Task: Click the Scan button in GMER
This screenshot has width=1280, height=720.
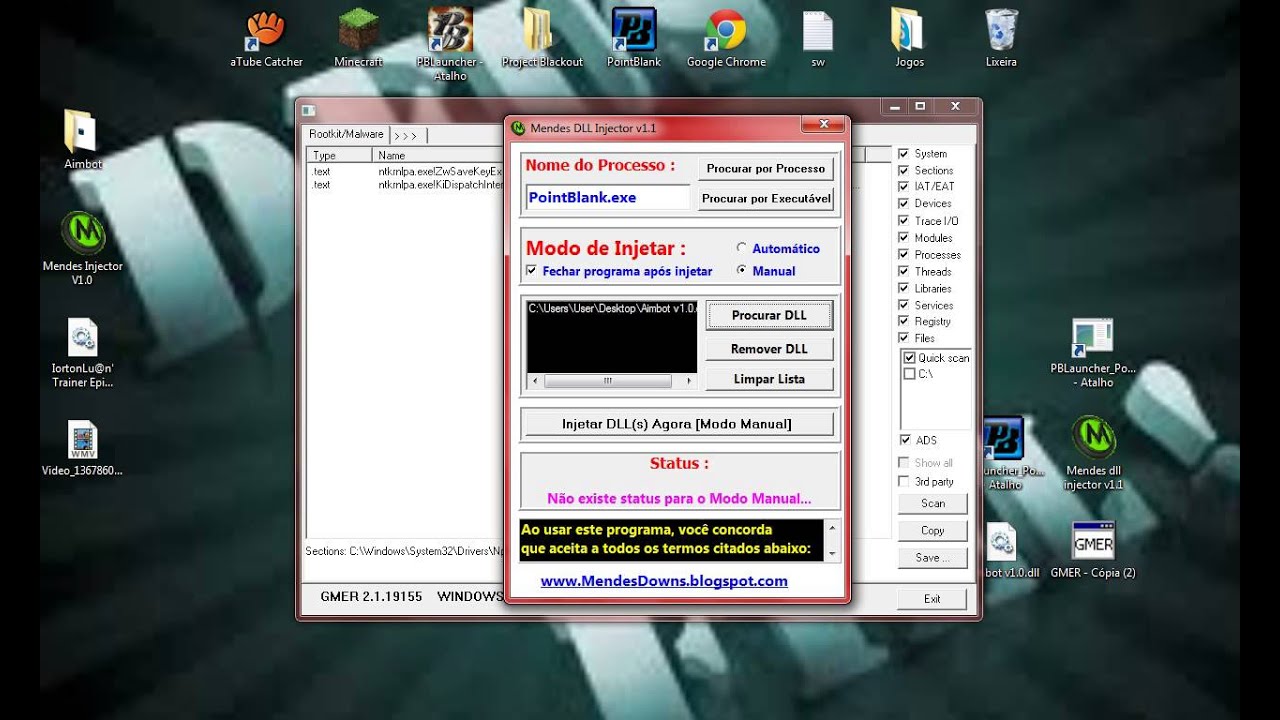Action: 932,504
